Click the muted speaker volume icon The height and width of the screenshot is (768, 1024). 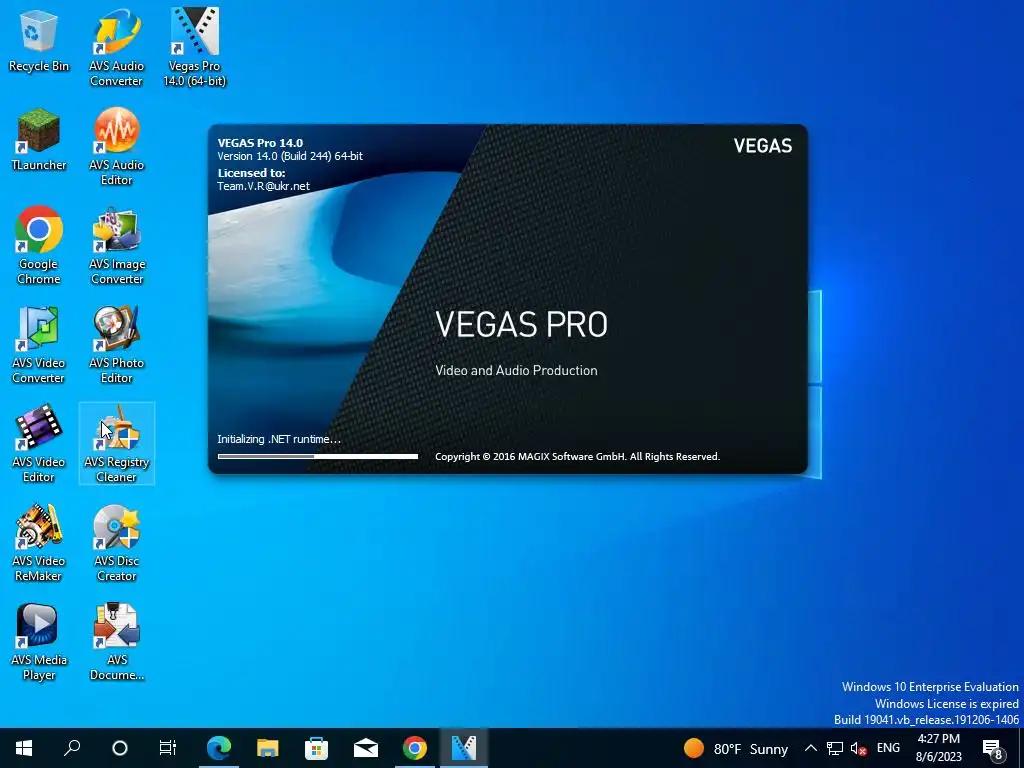[858, 748]
